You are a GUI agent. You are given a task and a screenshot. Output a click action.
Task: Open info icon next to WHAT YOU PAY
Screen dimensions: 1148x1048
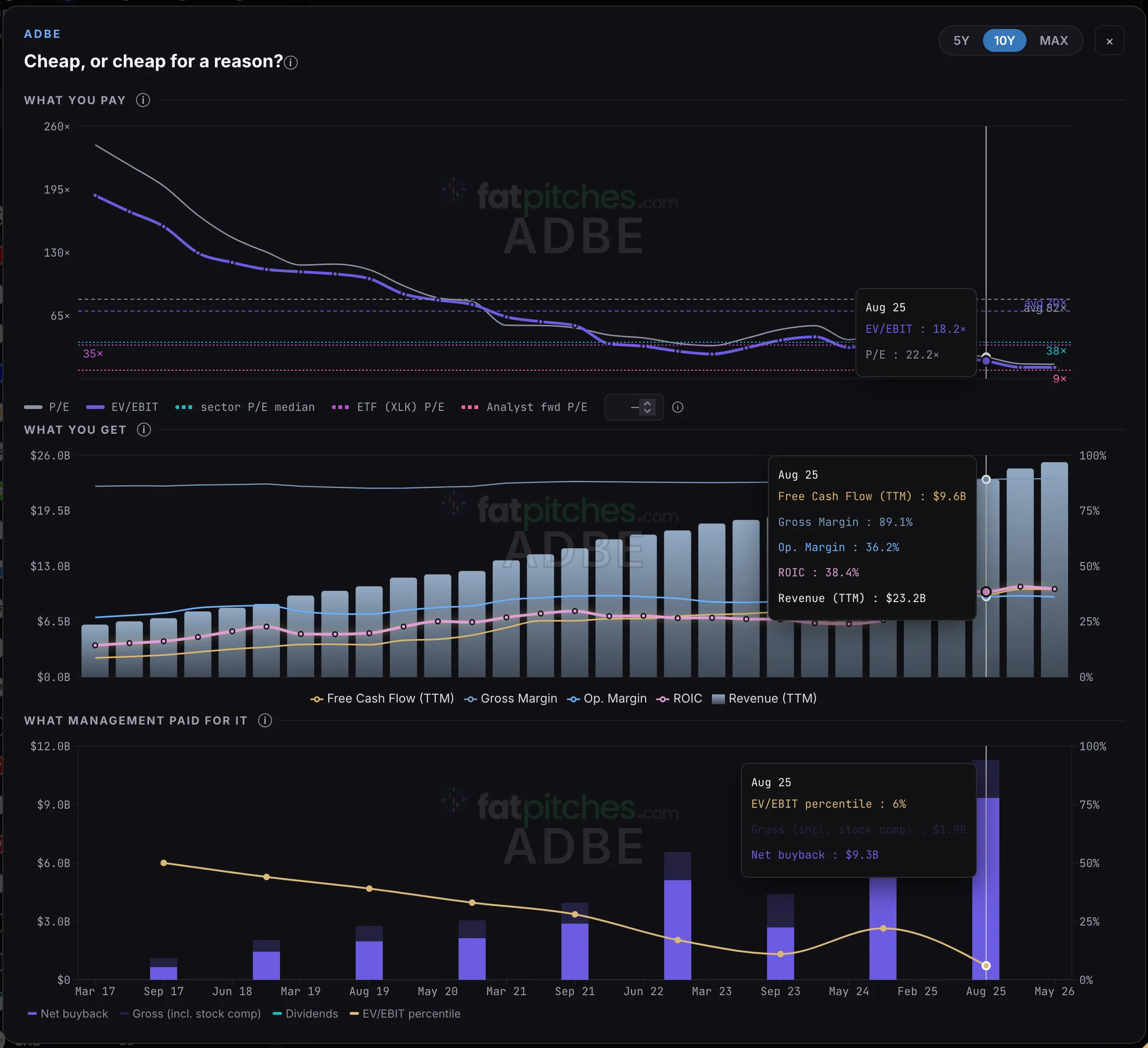point(143,100)
